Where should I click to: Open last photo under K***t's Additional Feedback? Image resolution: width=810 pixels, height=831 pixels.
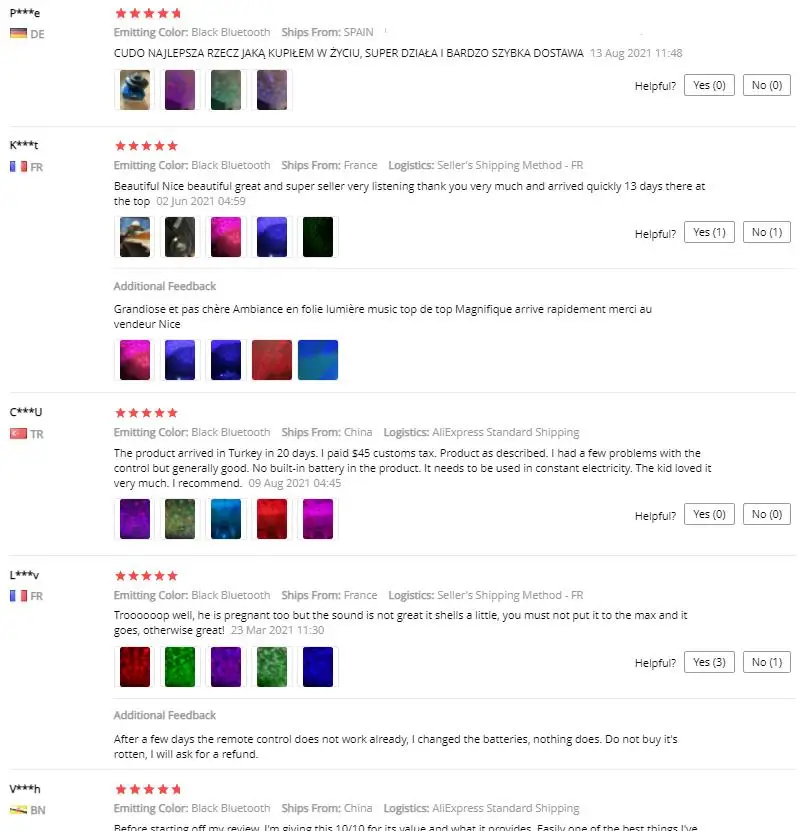(318, 360)
